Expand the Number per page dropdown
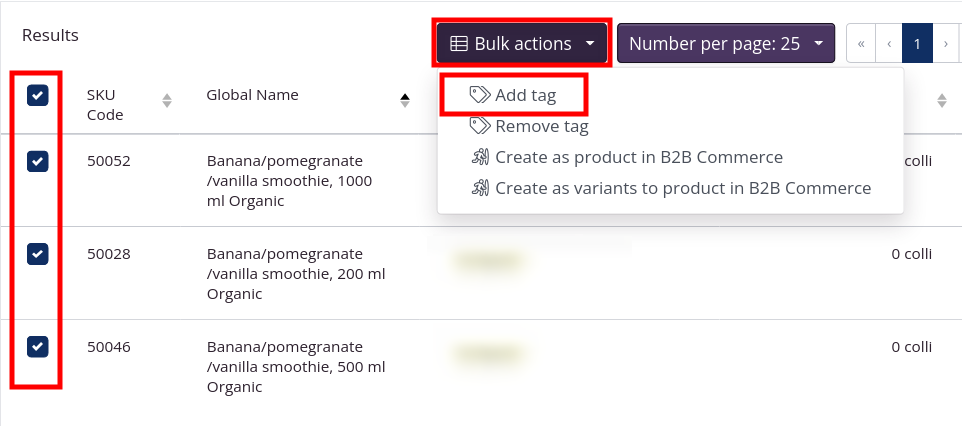Screen dimensions: 962x426 tap(725, 44)
